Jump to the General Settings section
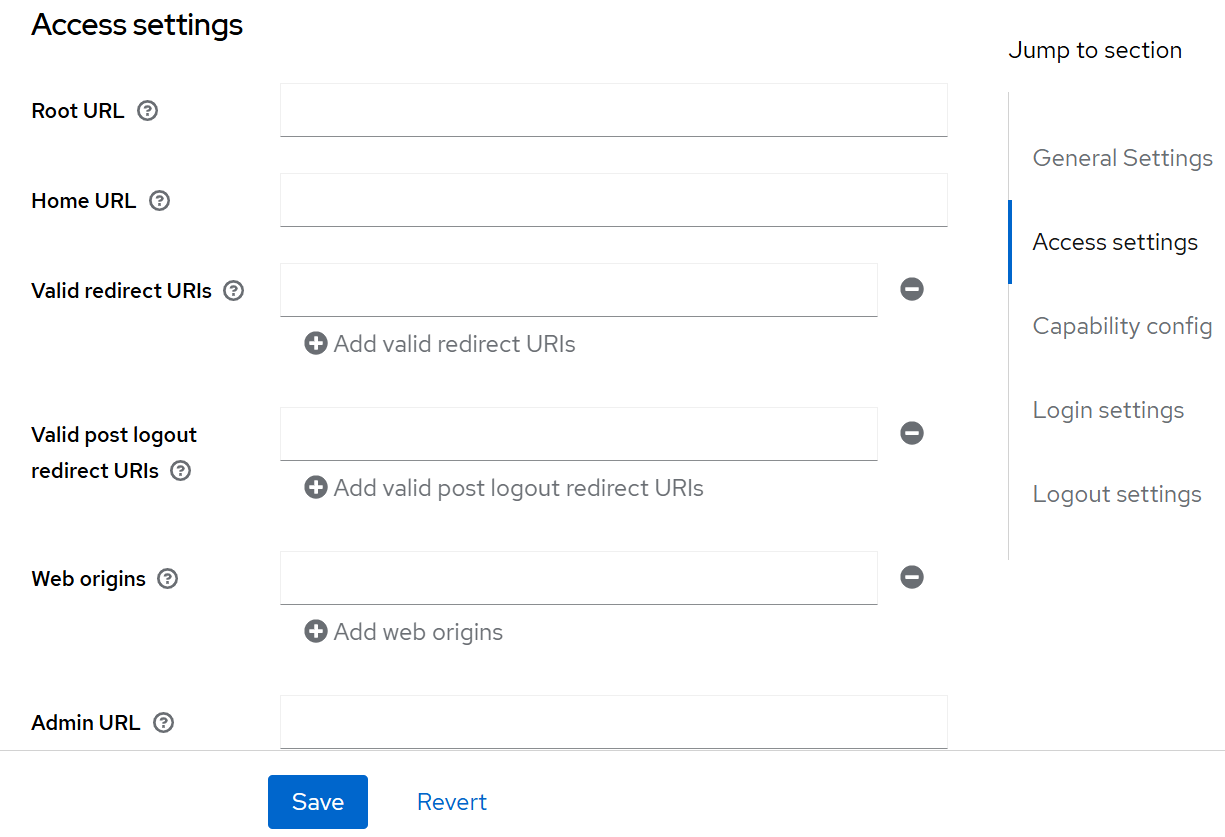The height and width of the screenshot is (837, 1225). tap(1122, 157)
